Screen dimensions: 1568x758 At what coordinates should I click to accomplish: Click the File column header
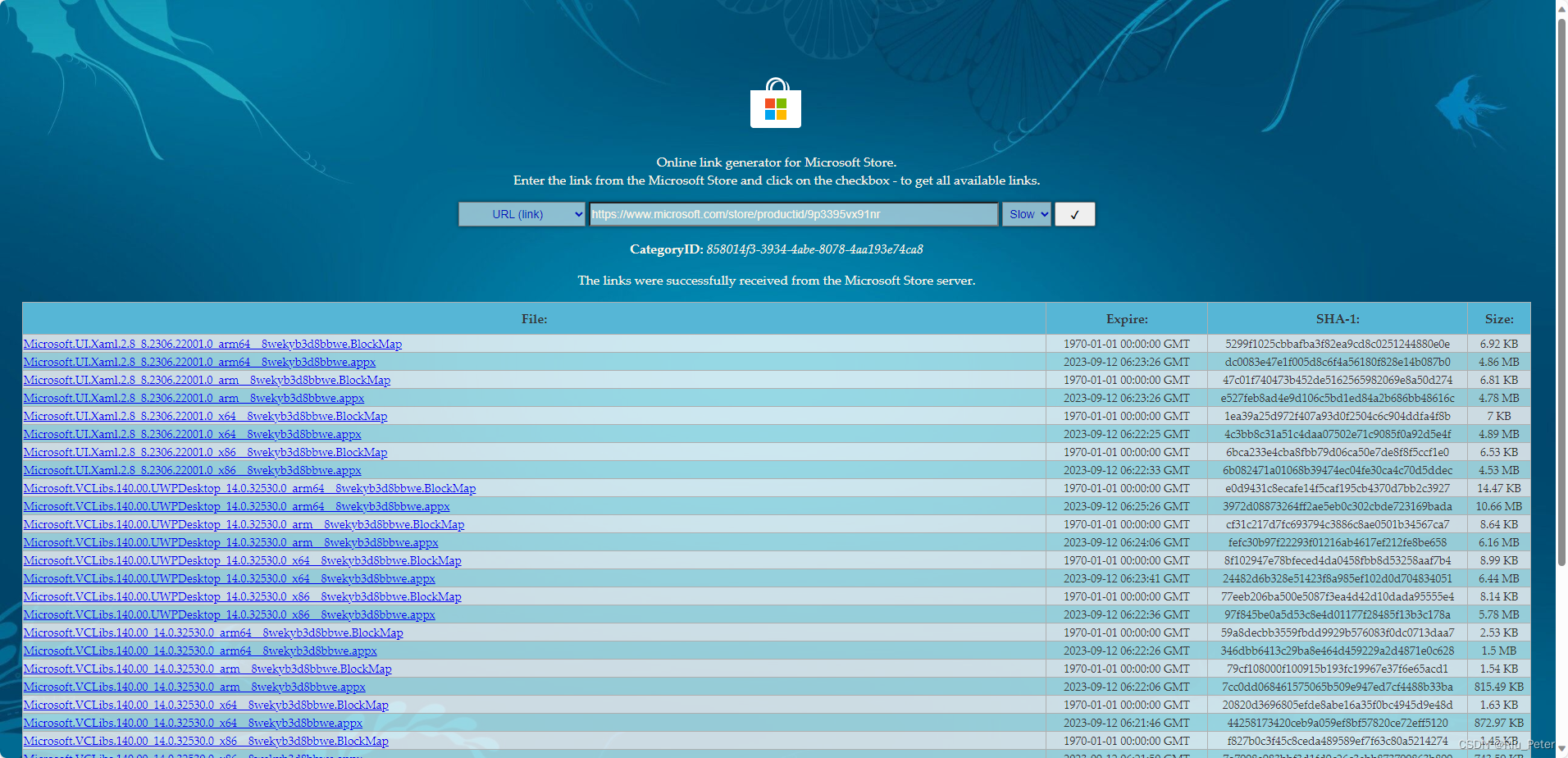534,319
